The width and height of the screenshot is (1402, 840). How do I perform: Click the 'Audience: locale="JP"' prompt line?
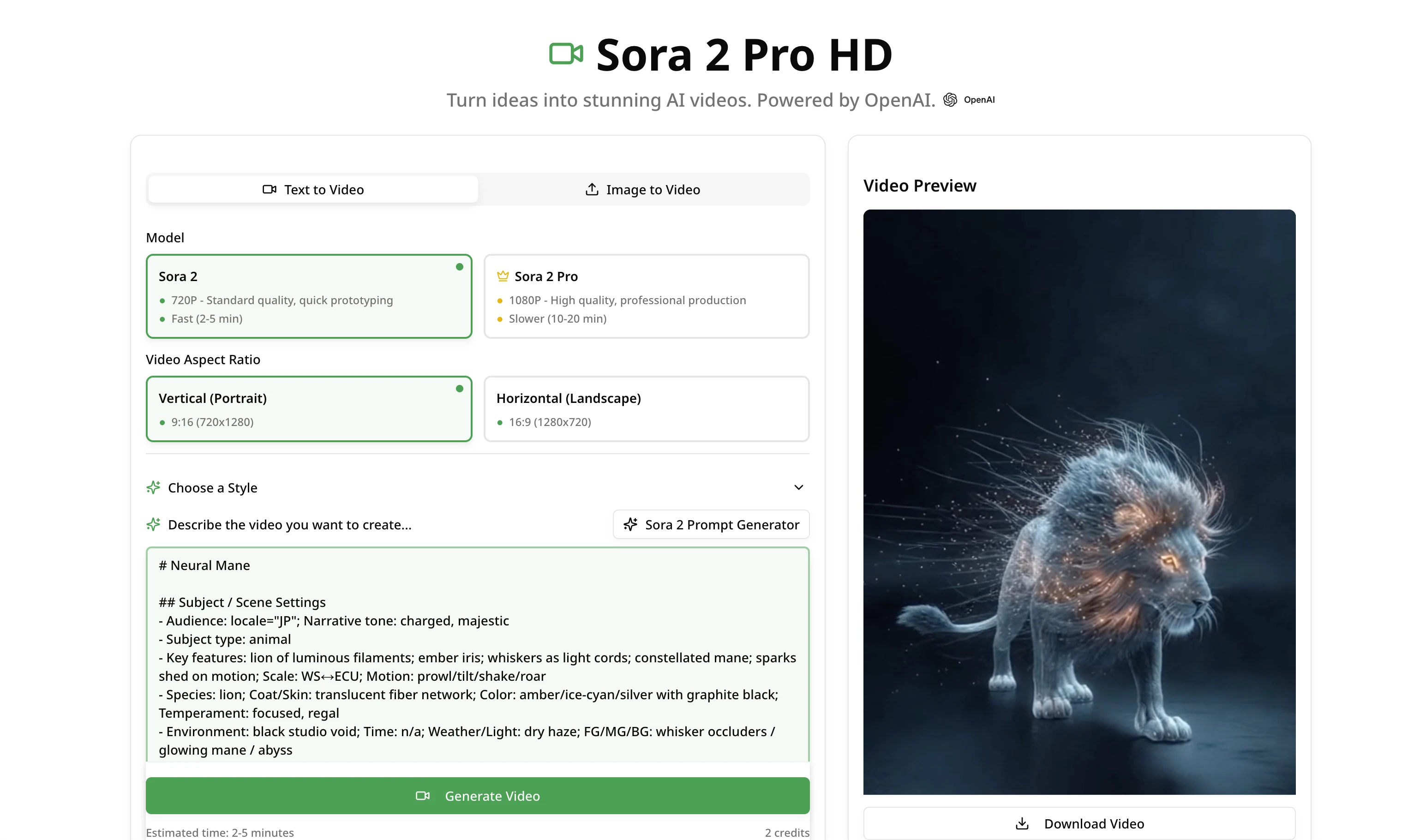[334, 621]
